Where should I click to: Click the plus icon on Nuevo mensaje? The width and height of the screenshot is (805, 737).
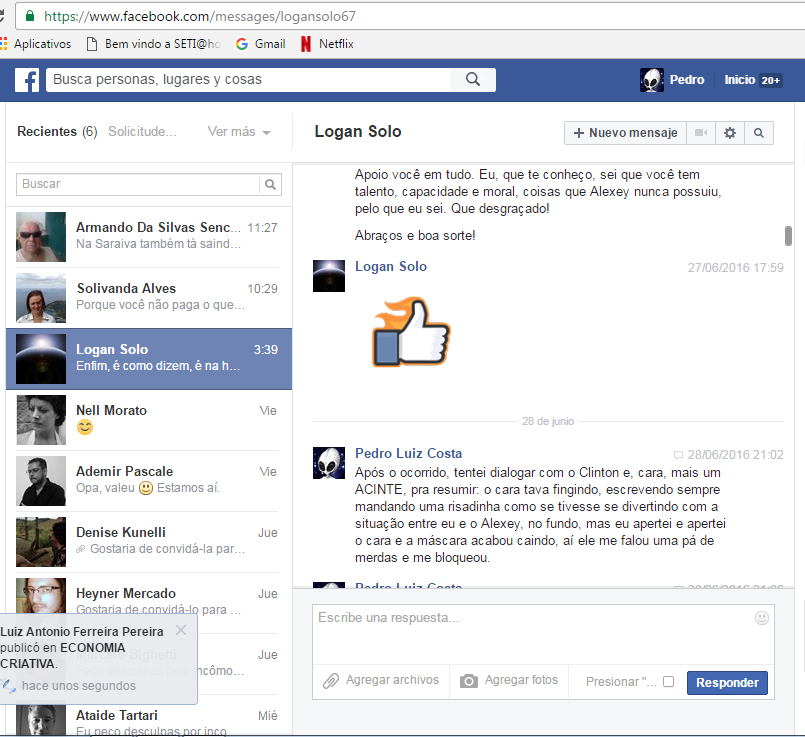tap(579, 133)
